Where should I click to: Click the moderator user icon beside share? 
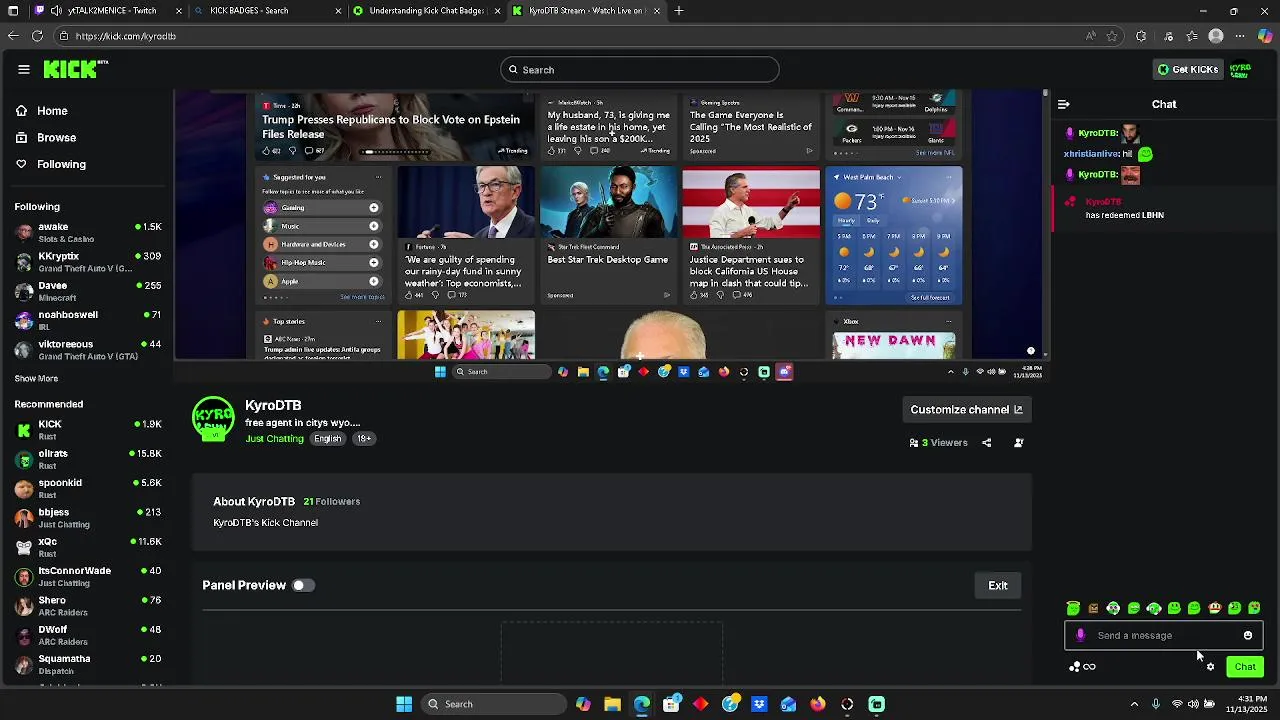coord(1019,442)
